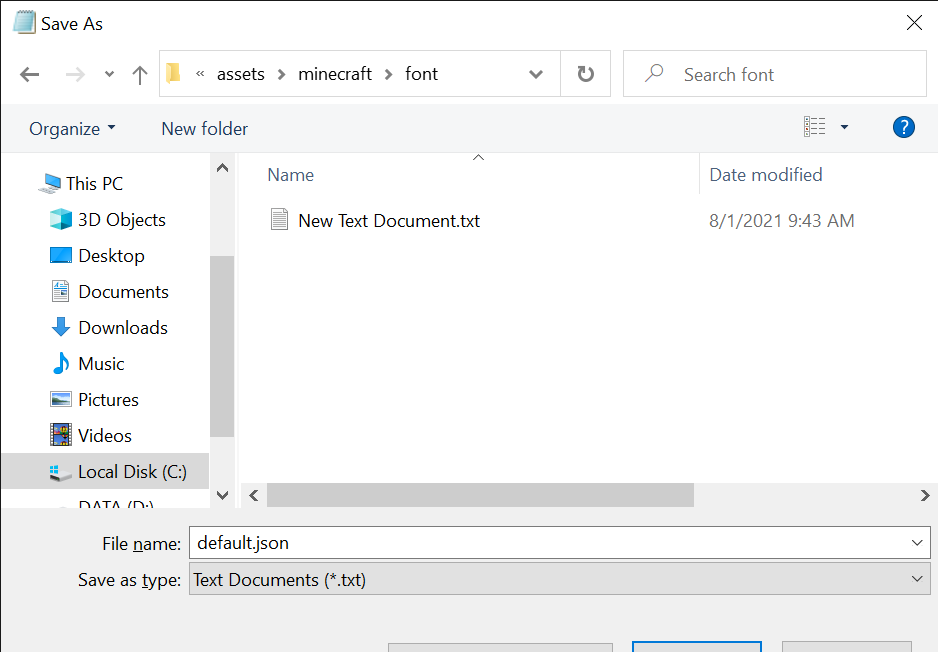Click the Documents page icon

pyautogui.click(x=60, y=291)
